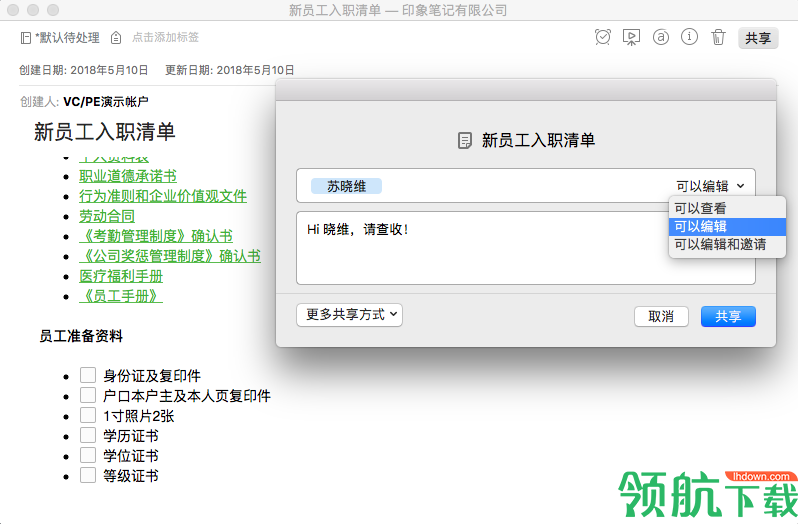Tick the 1寸照片2张 checkbox
The height and width of the screenshot is (524, 798).
(x=88, y=415)
